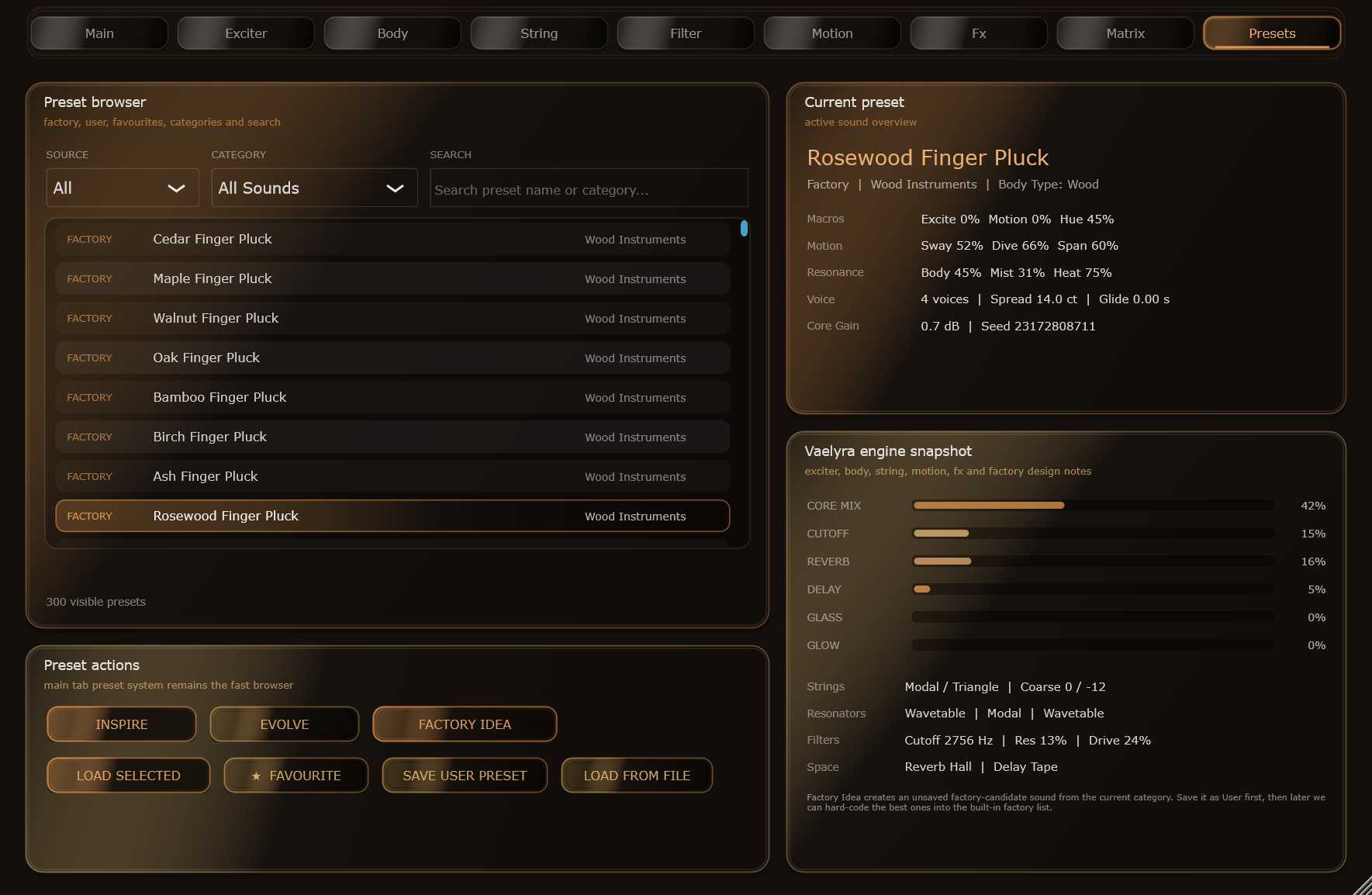Focus the preset search field
Viewport: 1372px width, 895px height.
[x=589, y=188]
